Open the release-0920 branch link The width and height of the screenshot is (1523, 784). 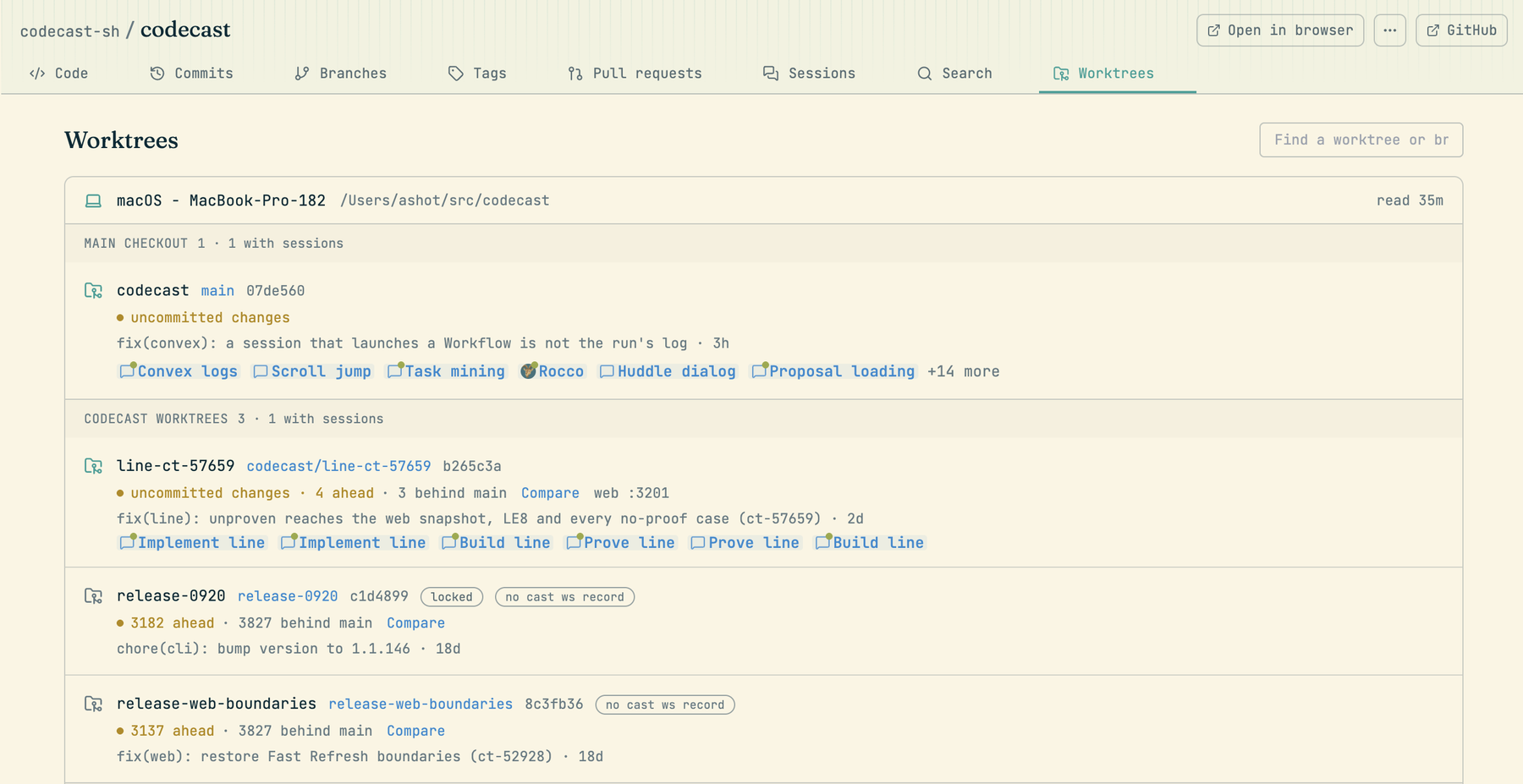click(x=288, y=596)
